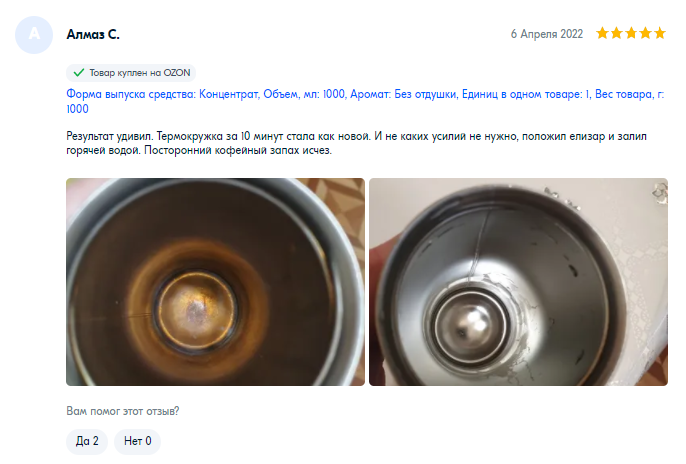This screenshot has width=686, height=464.
Task: Click the review date 6 Апреля 2022
Action: [x=546, y=34]
